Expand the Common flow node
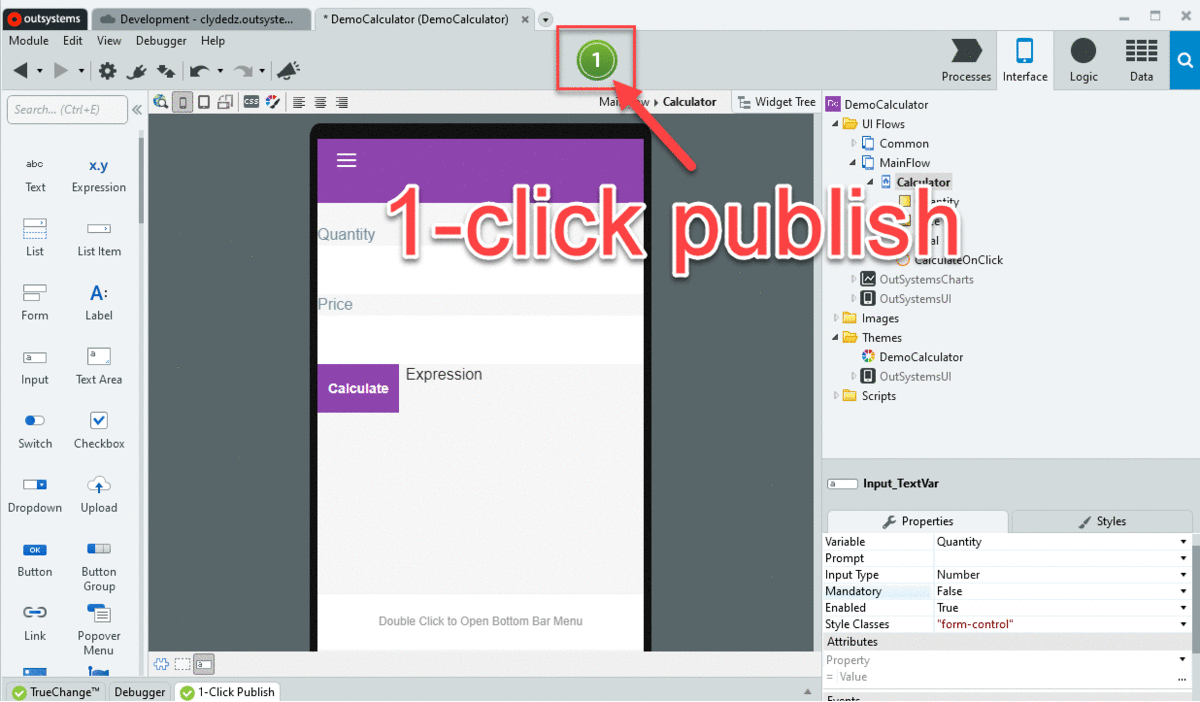Image resolution: width=1200 pixels, height=702 pixels. (854, 143)
